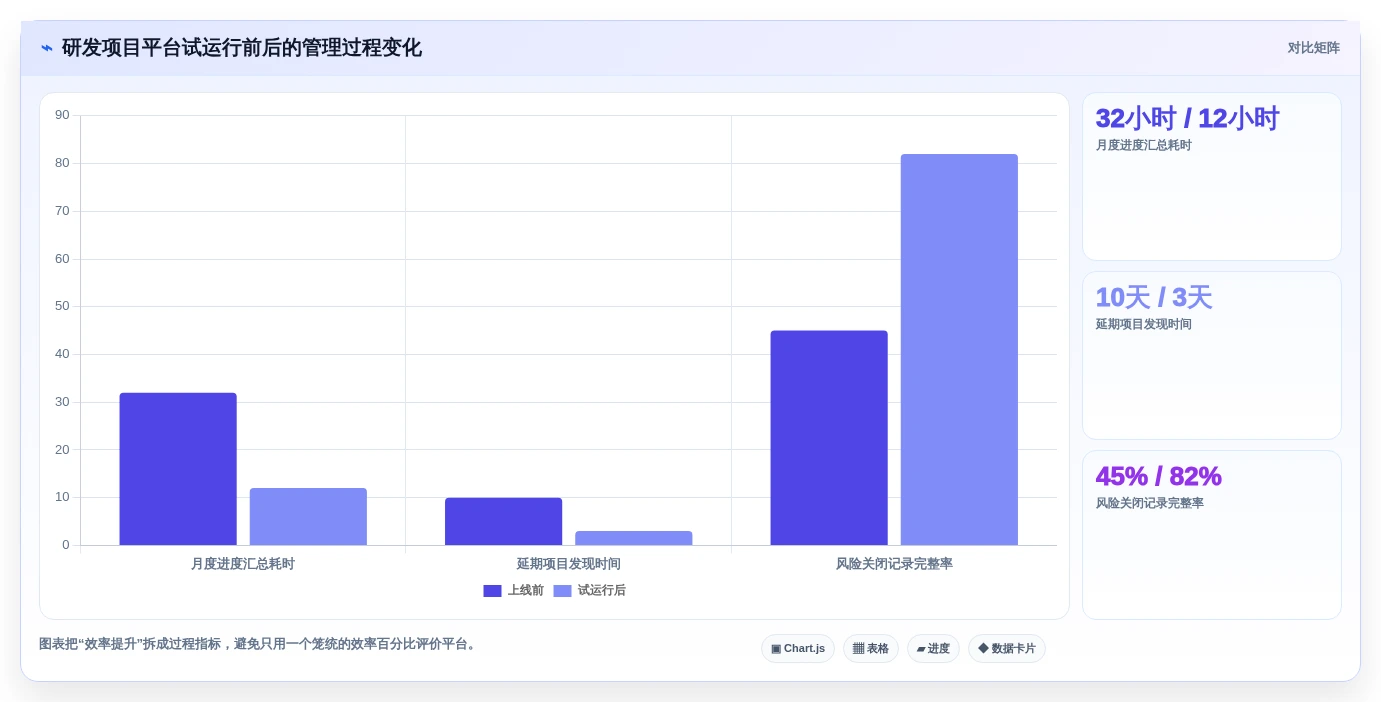This screenshot has width=1381, height=702.
Task: Click the lightning icon beside the dashboard title
Action: tap(47, 48)
